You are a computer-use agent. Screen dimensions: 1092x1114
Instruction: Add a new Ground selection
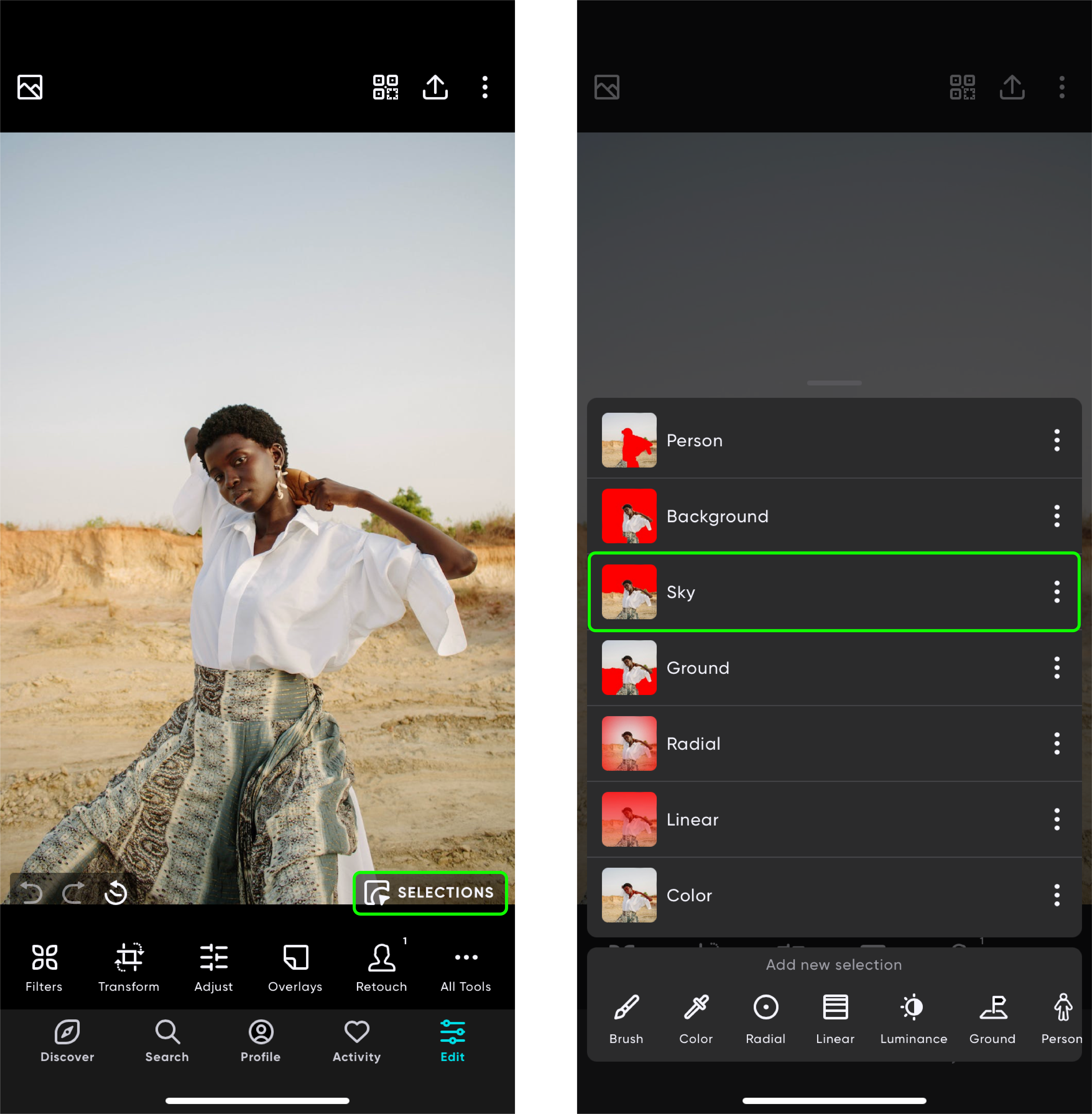pyautogui.click(x=993, y=1019)
